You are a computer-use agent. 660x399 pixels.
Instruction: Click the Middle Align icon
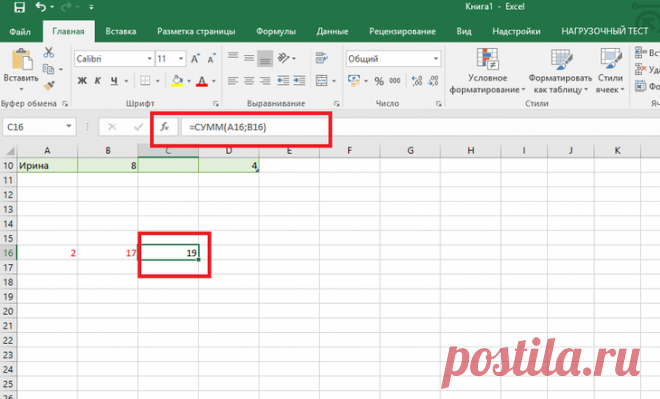click(x=249, y=58)
